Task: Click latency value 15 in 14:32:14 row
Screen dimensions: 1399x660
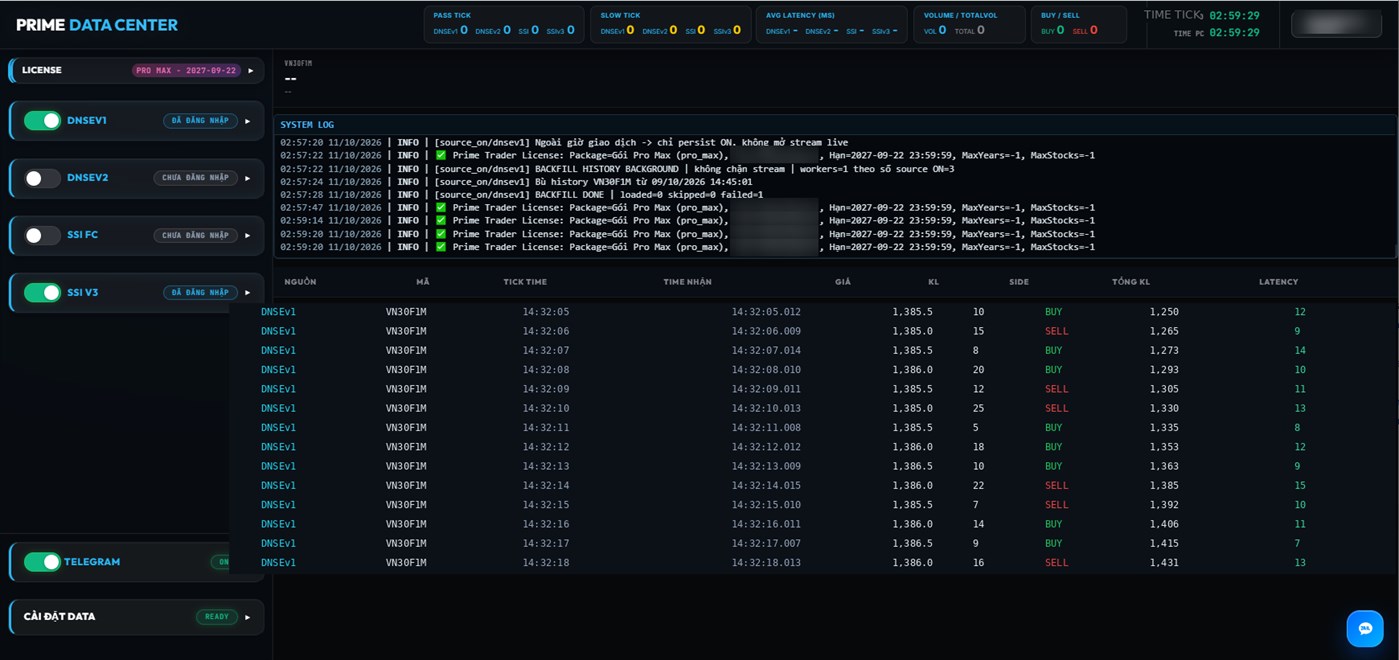Action: pos(1300,486)
